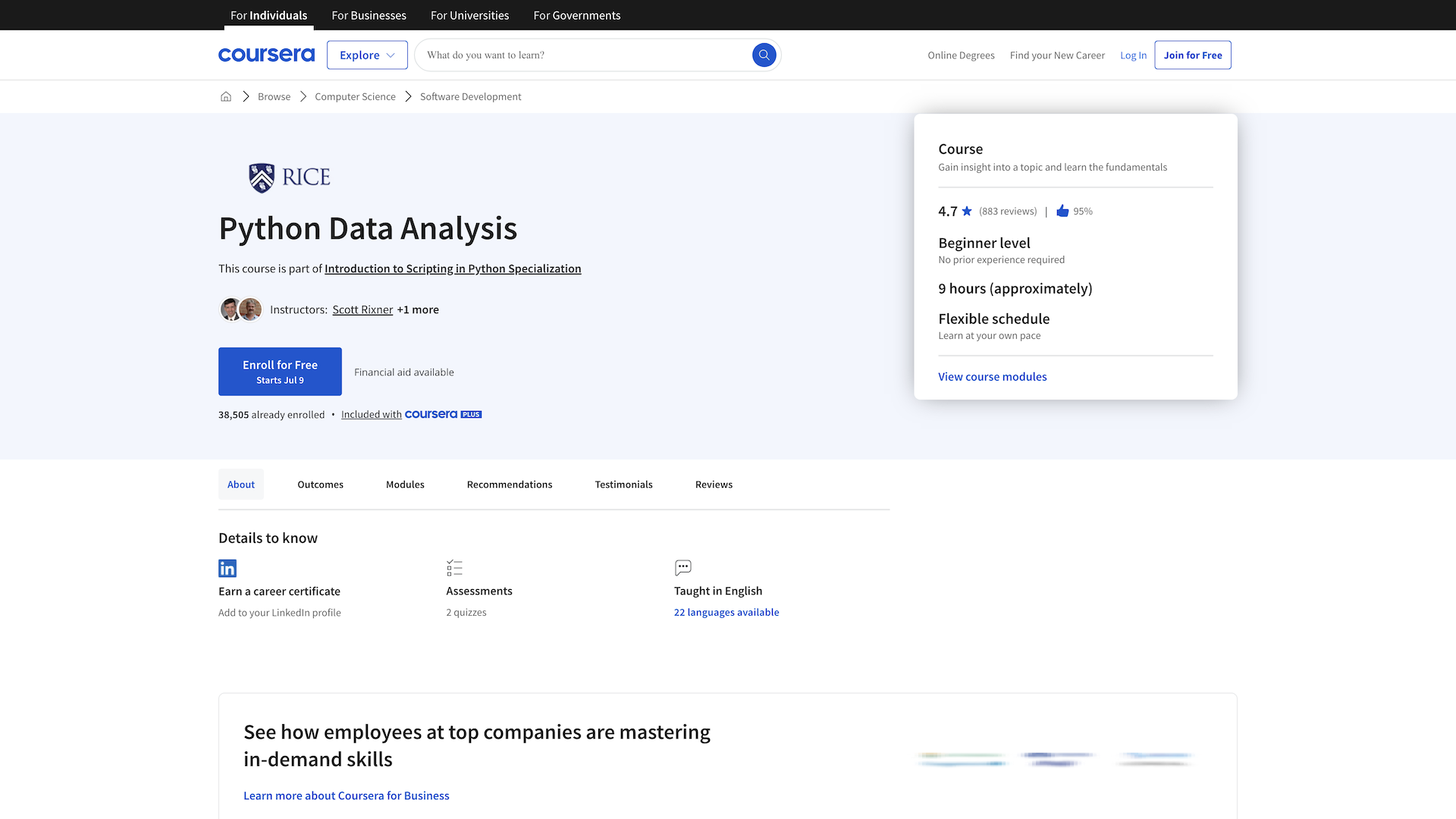Click 'Included with' Coursera Plus link

click(x=371, y=414)
